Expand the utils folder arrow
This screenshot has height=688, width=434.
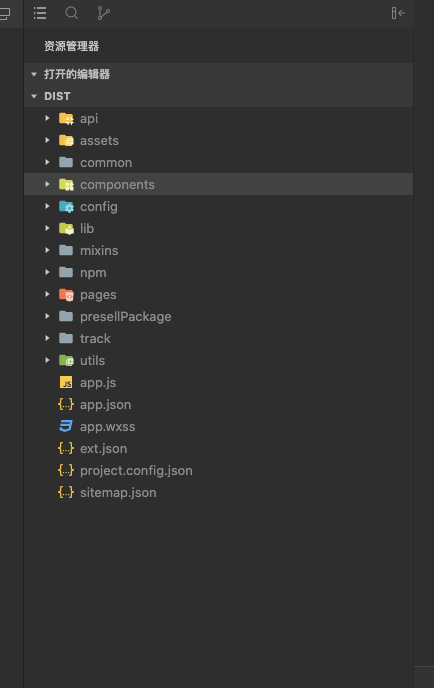pos(47,360)
